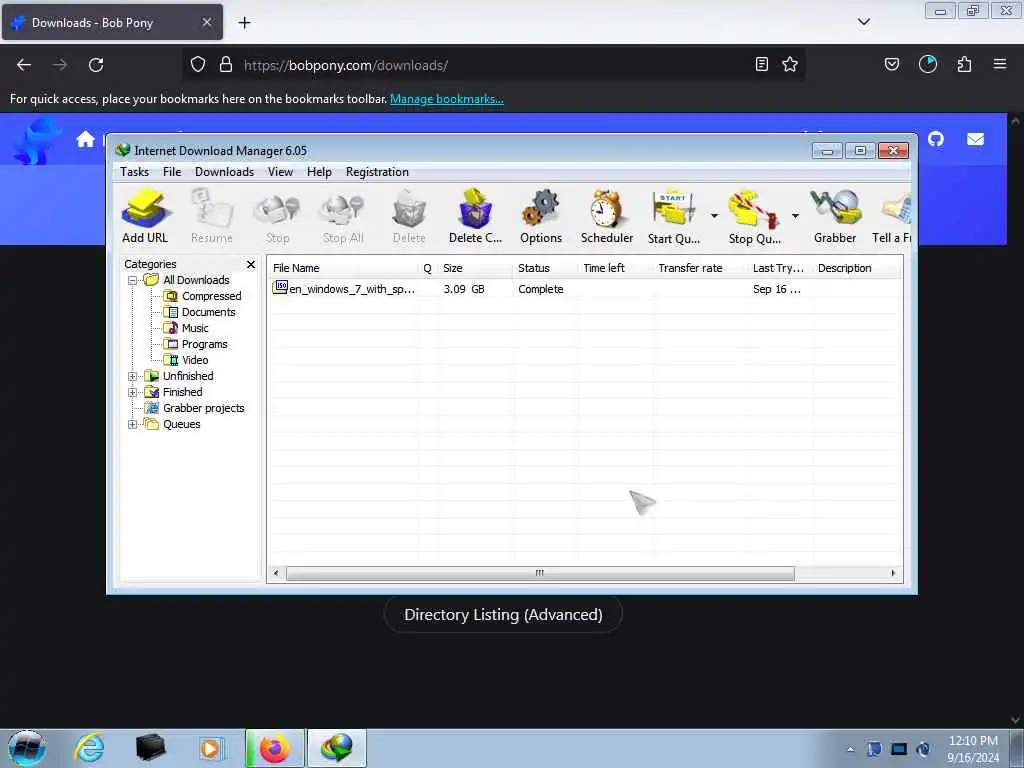Sort by Status column header
1024x768 pixels.
coord(546,268)
